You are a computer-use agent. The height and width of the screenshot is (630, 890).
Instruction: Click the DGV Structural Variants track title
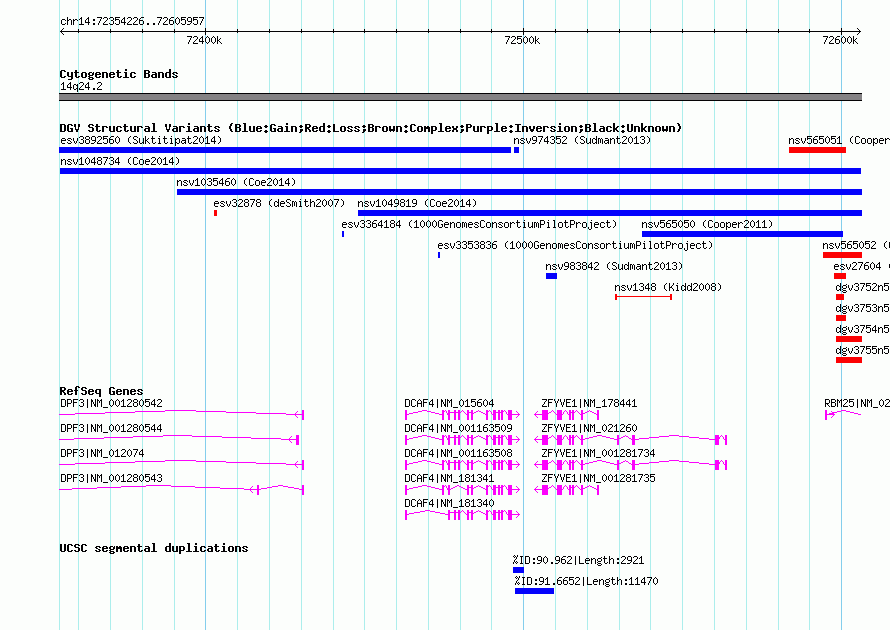[x=370, y=128]
